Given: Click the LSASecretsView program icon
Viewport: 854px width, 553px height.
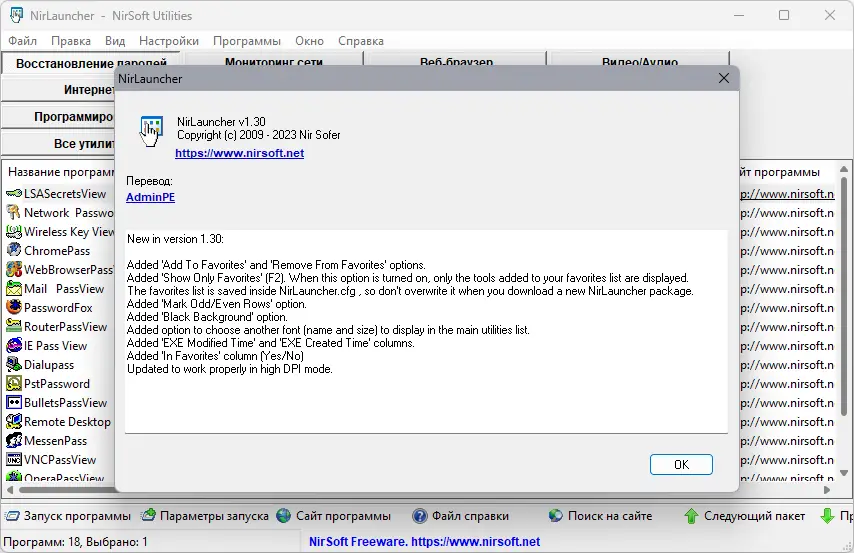Looking at the screenshot, I should (14, 194).
